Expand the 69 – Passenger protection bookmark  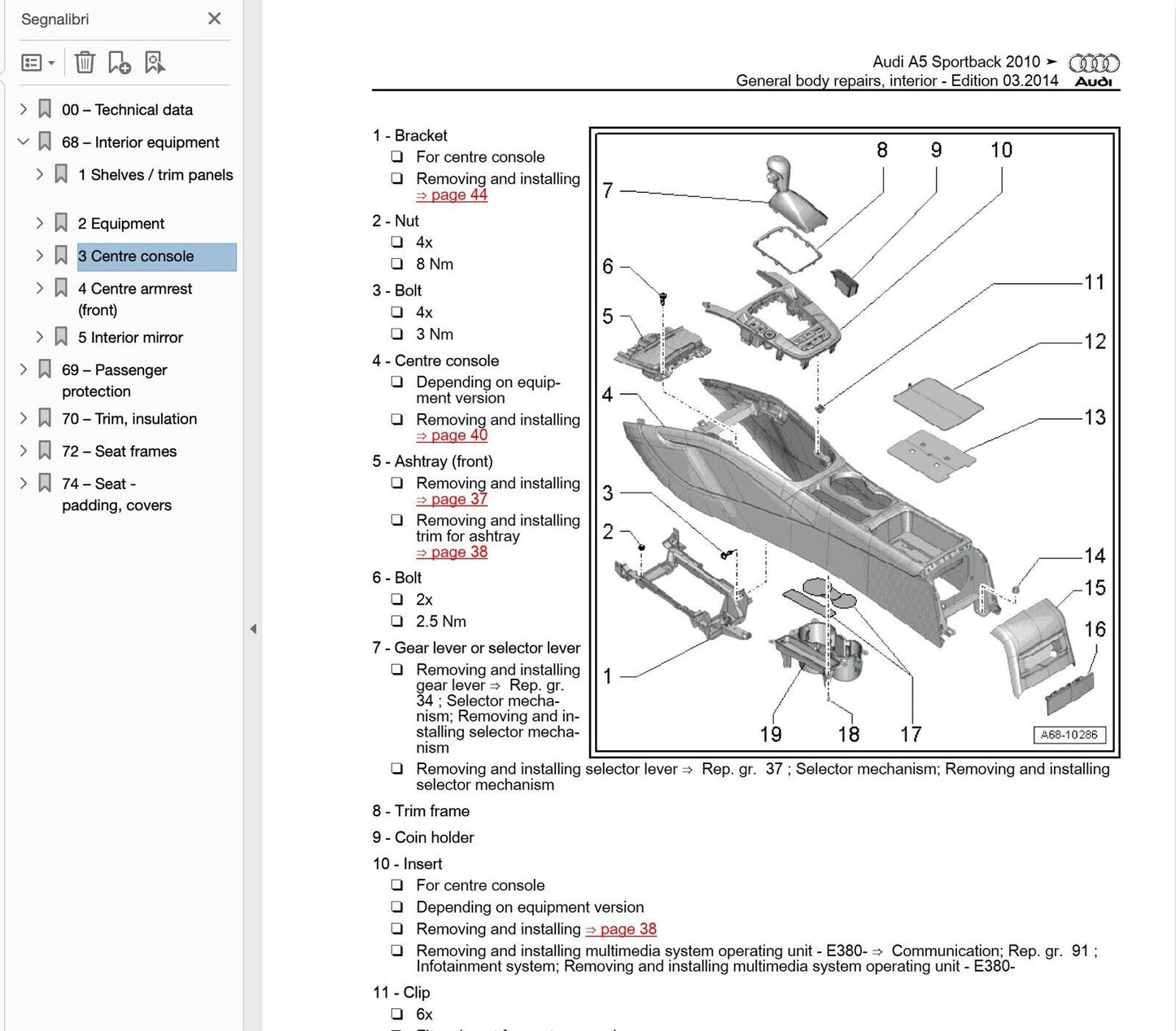pos(23,369)
